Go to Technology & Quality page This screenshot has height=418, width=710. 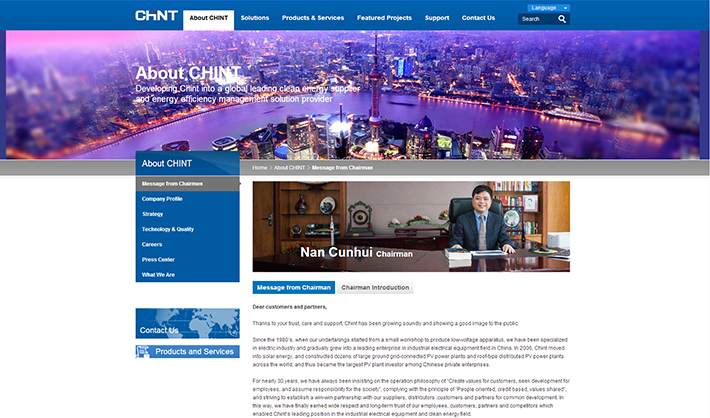click(168, 229)
